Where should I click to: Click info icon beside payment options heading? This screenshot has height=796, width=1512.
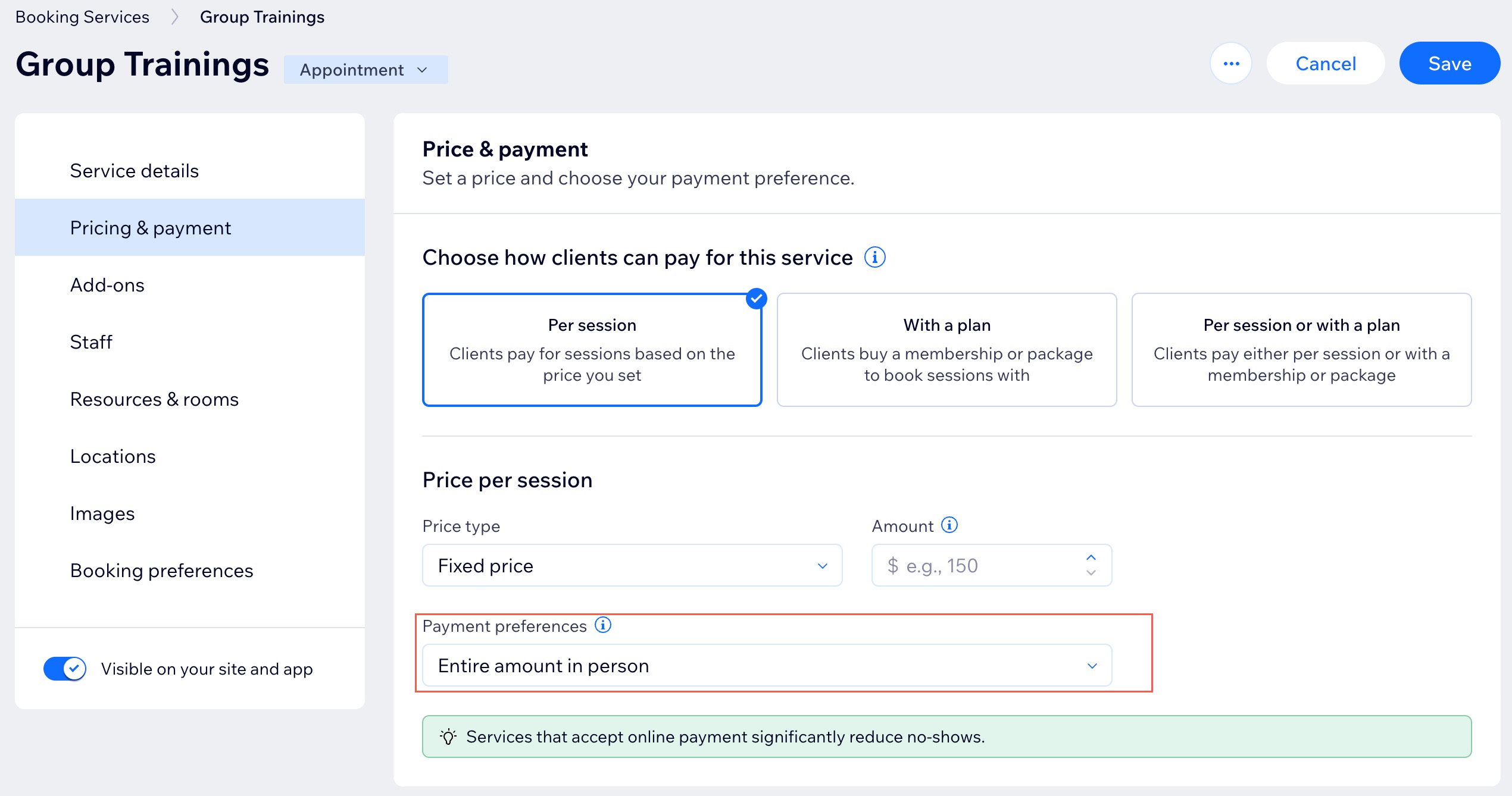[874, 258]
